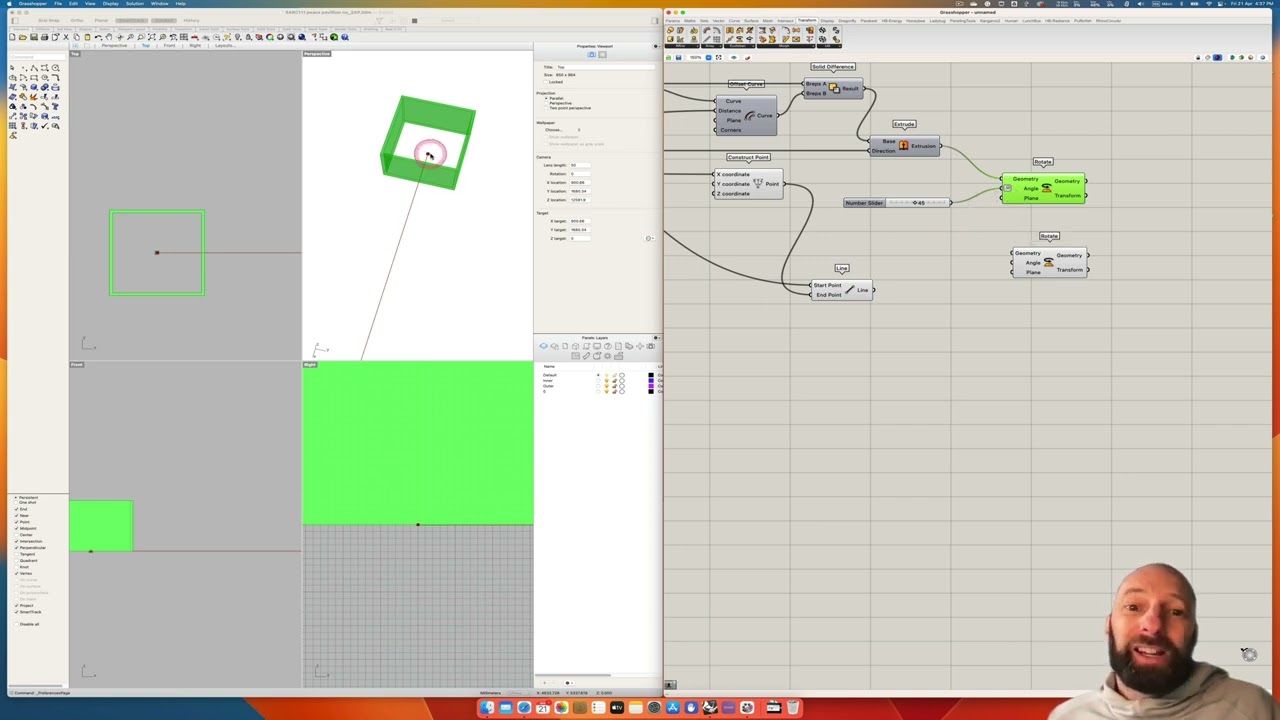The width and height of the screenshot is (1280, 720).
Task: Switch to the Front viewport tab
Action: point(170,45)
